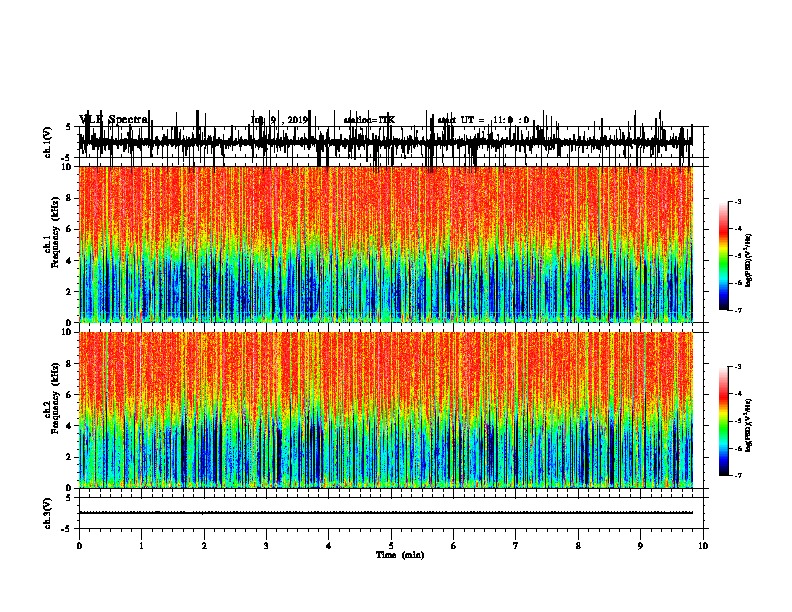Click the "-4" tick on ch.1 colorbar
Image resolution: width=792 pixels, height=612 pixels.
tap(737, 229)
